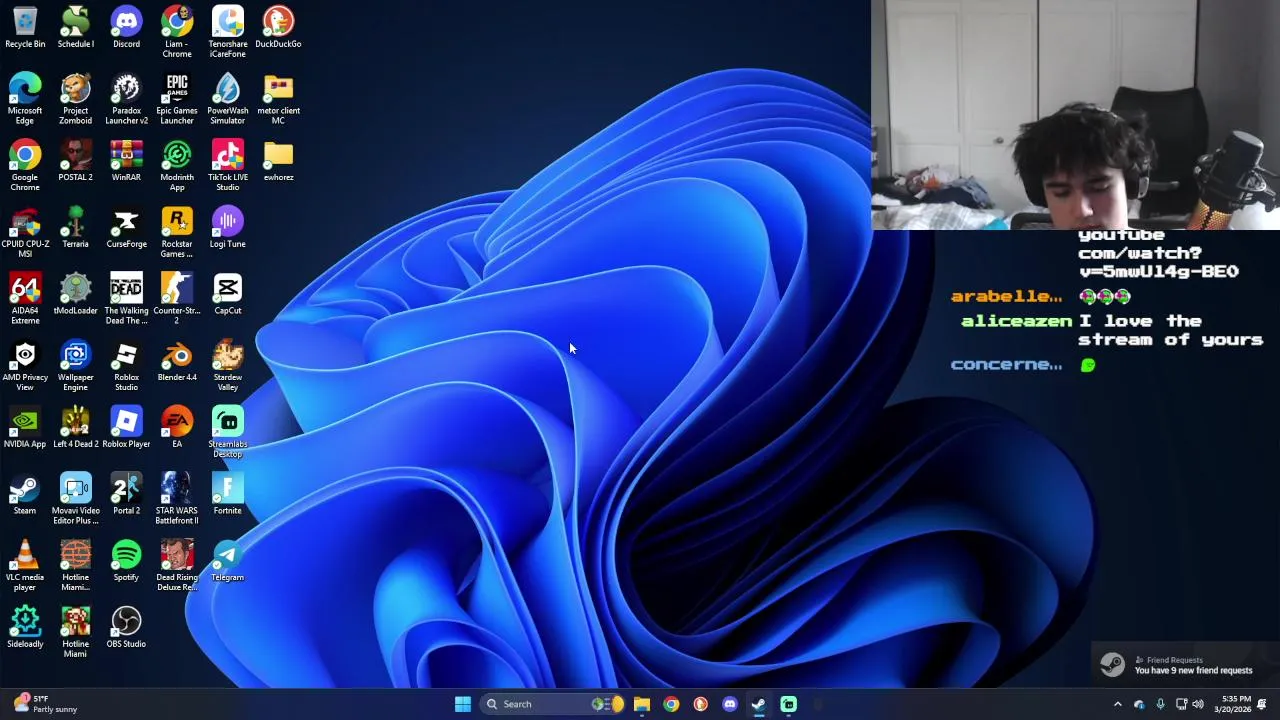This screenshot has height=720, width=1280.
Task: Launch The Walking Dead game shortcut
Action: tap(126, 300)
